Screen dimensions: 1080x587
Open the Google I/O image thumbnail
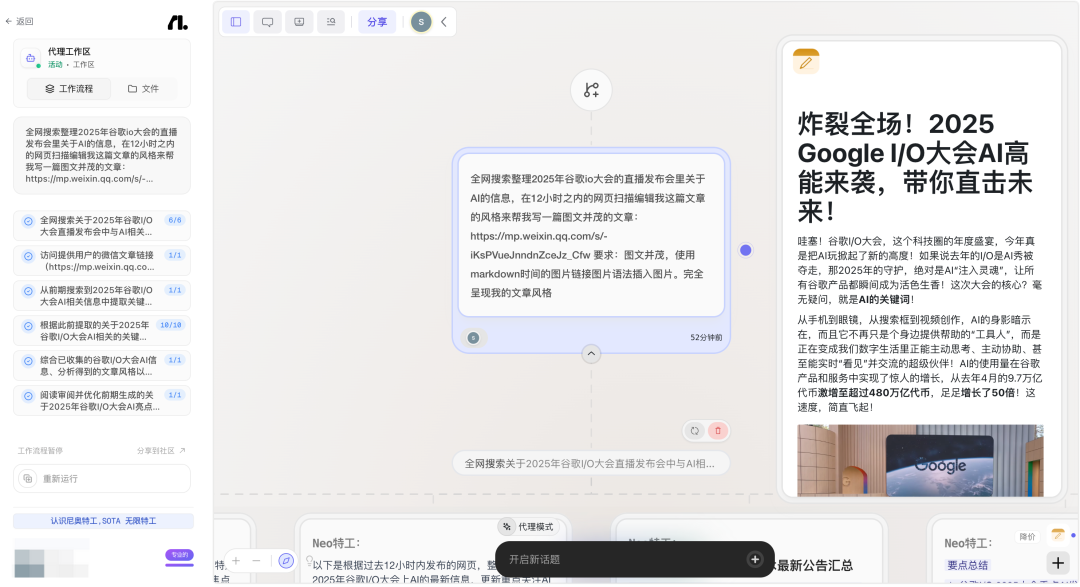pos(920,460)
